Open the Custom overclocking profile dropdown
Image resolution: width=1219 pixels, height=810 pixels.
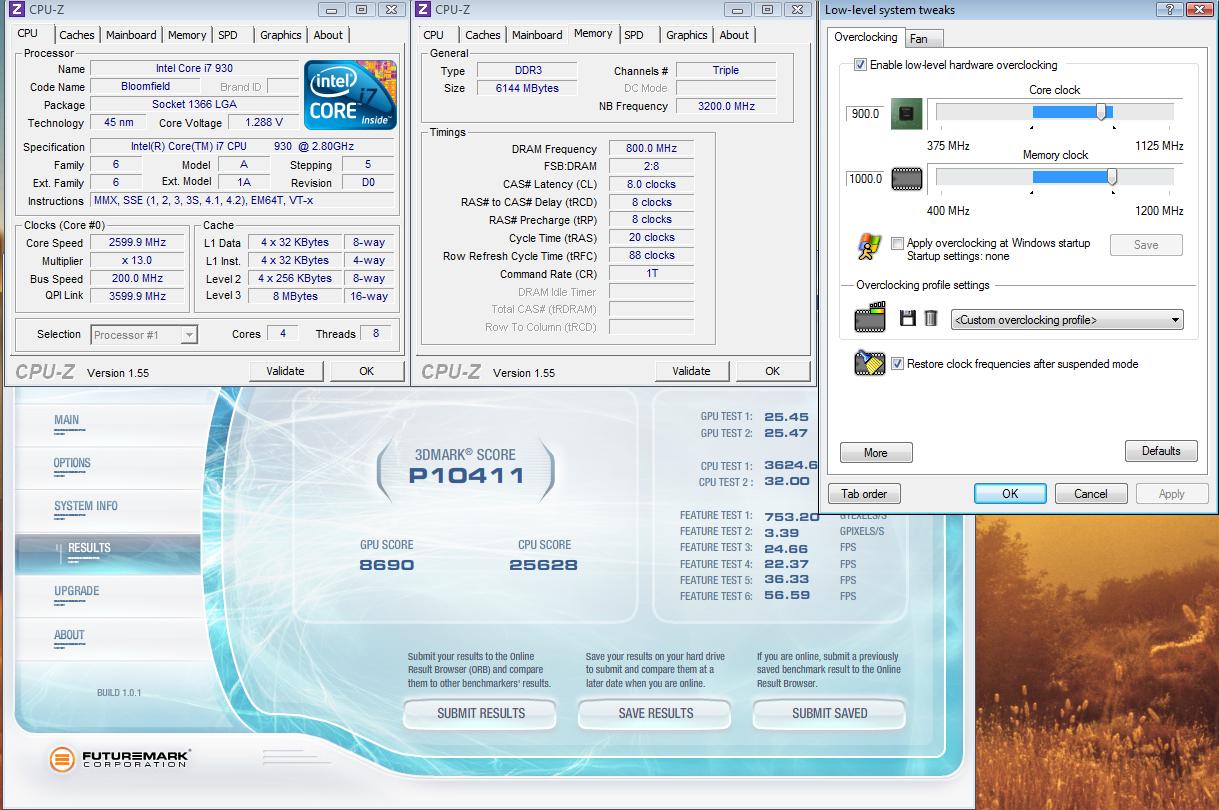pyautogui.click(x=1067, y=320)
